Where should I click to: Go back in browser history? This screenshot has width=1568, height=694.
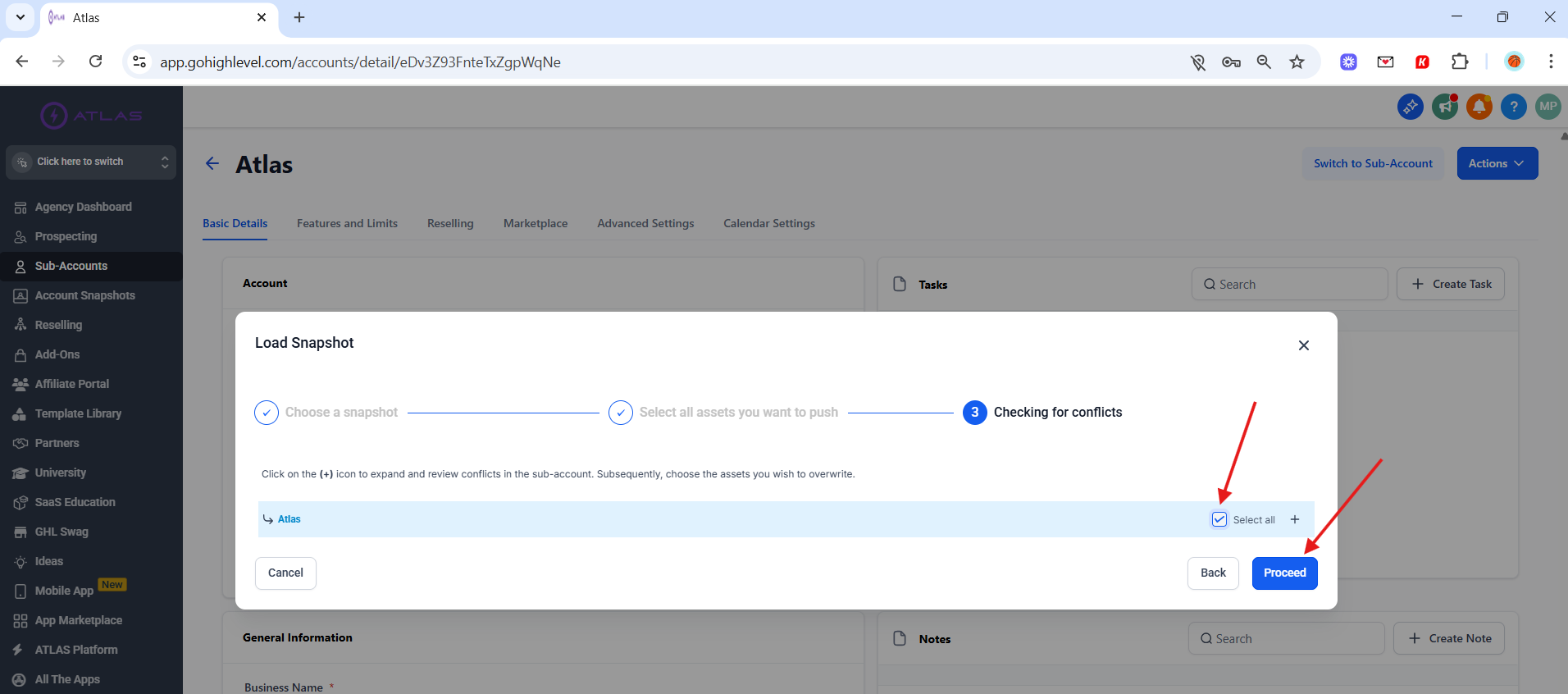point(22,62)
